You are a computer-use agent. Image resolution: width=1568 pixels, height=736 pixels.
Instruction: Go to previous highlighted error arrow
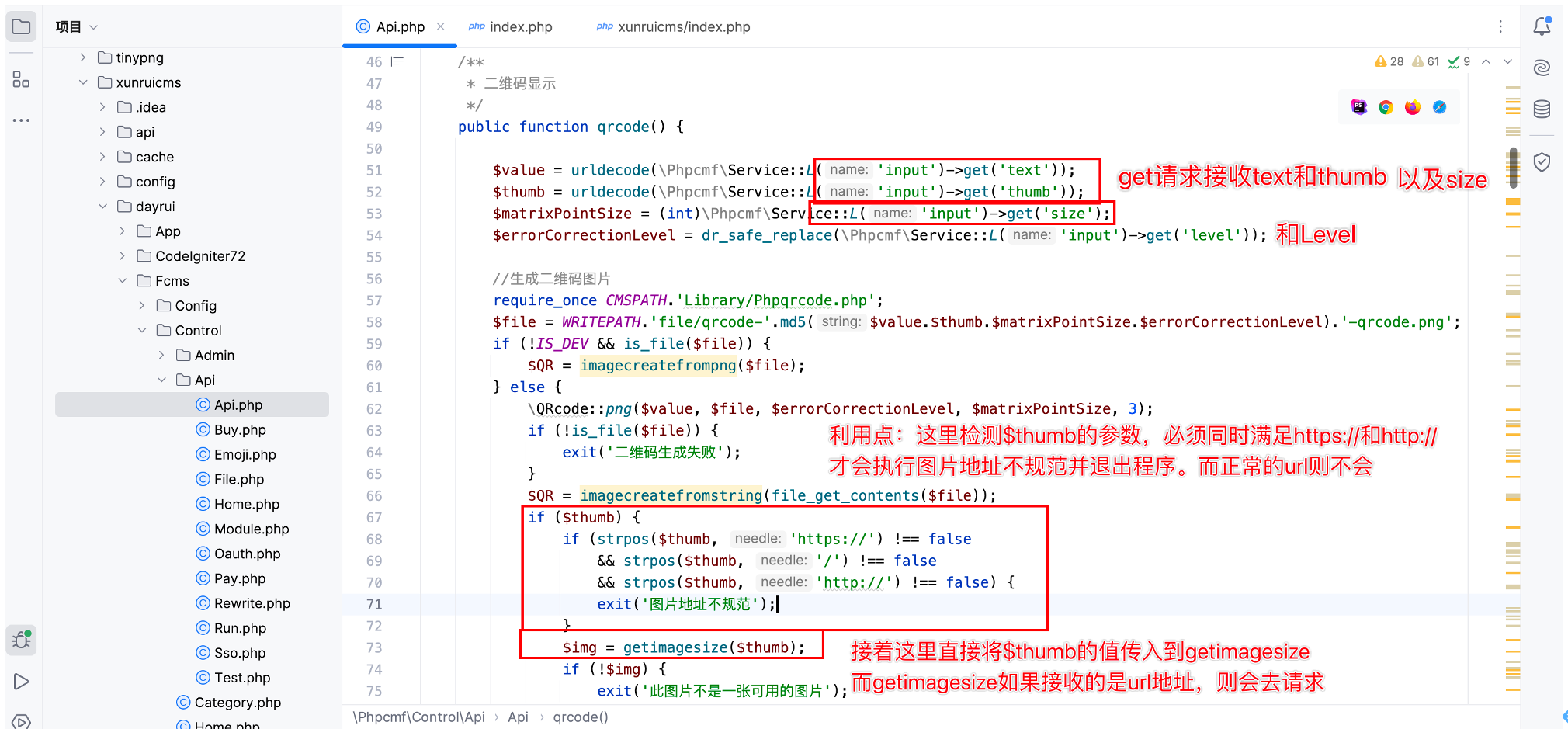(1486, 61)
